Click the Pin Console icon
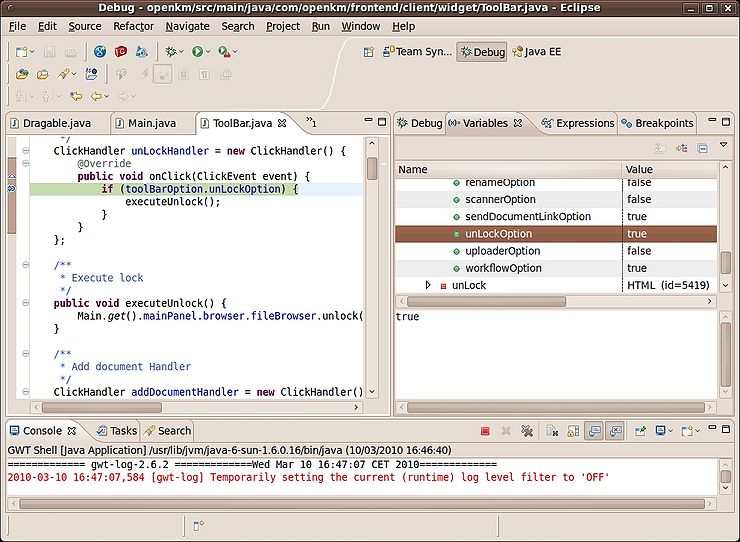740x542 pixels. tap(640, 431)
